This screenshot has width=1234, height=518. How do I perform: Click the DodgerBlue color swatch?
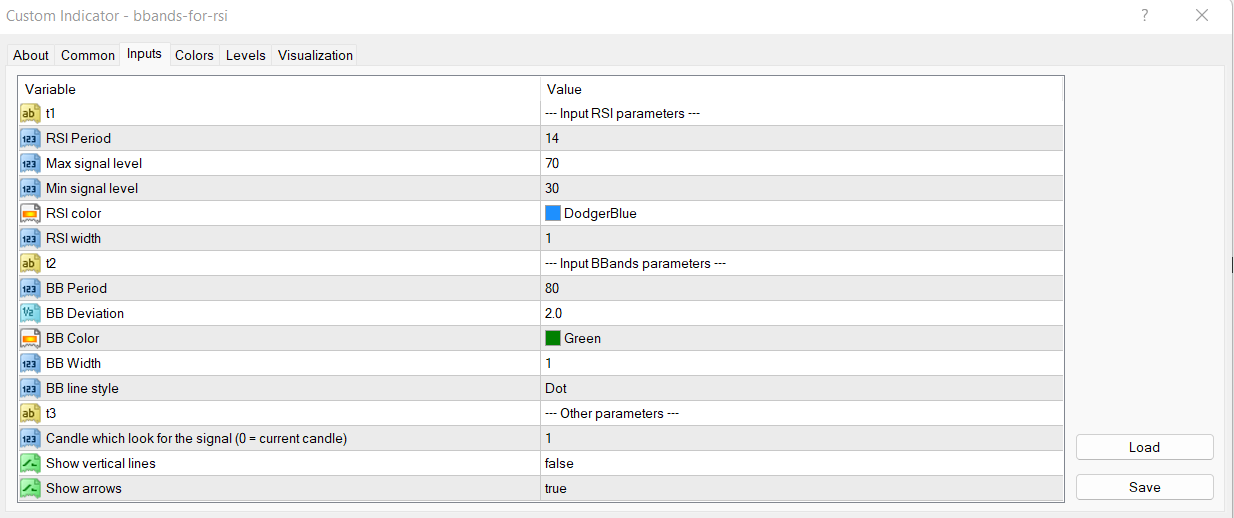553,213
